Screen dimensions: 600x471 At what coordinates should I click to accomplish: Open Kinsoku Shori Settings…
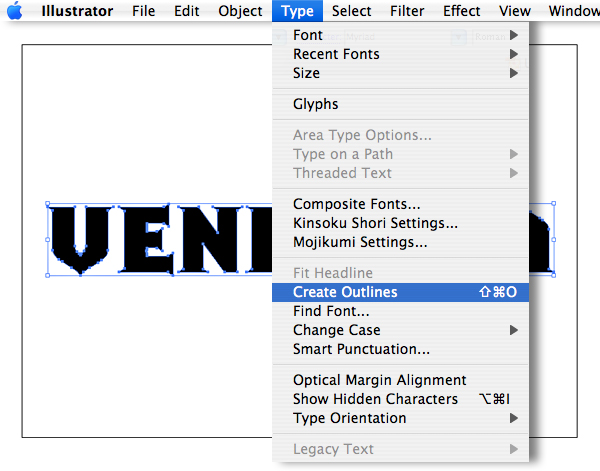pos(400,223)
